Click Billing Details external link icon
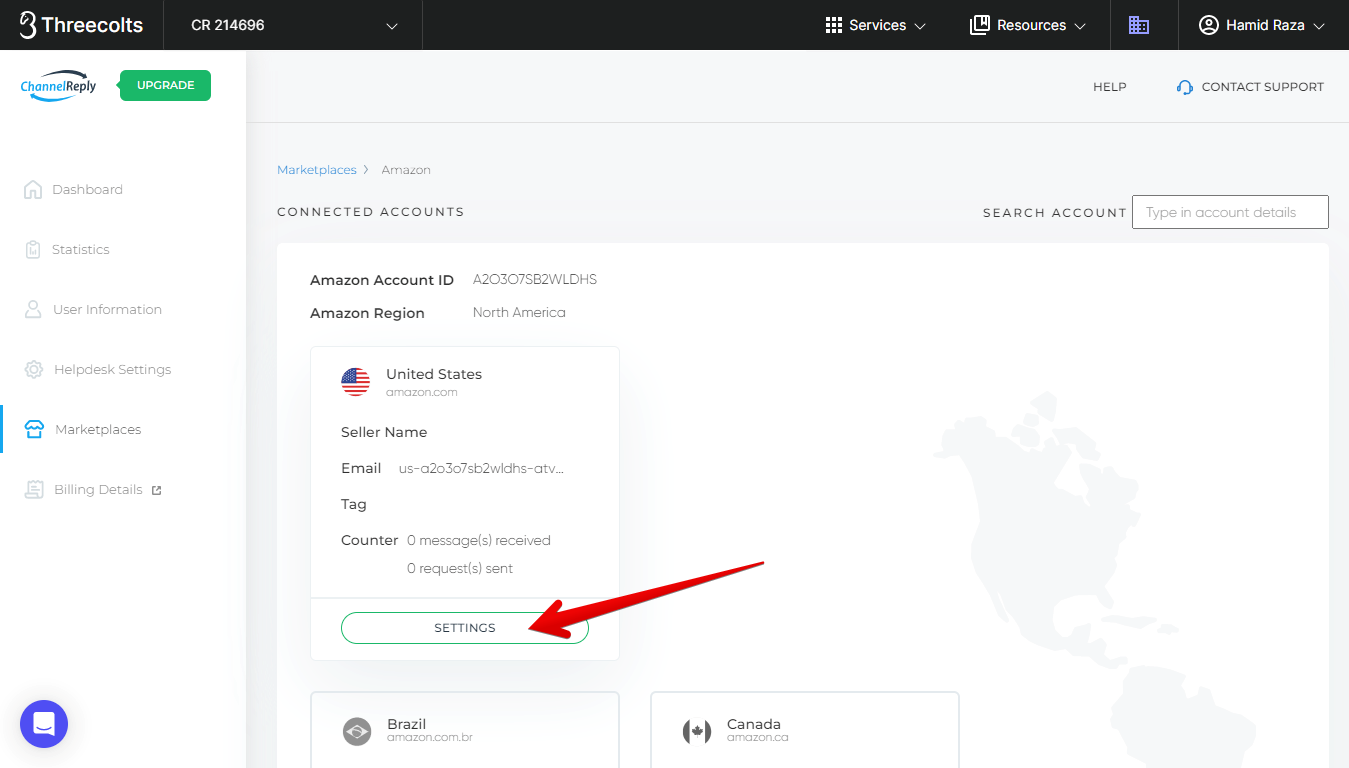1349x768 pixels. (x=156, y=490)
